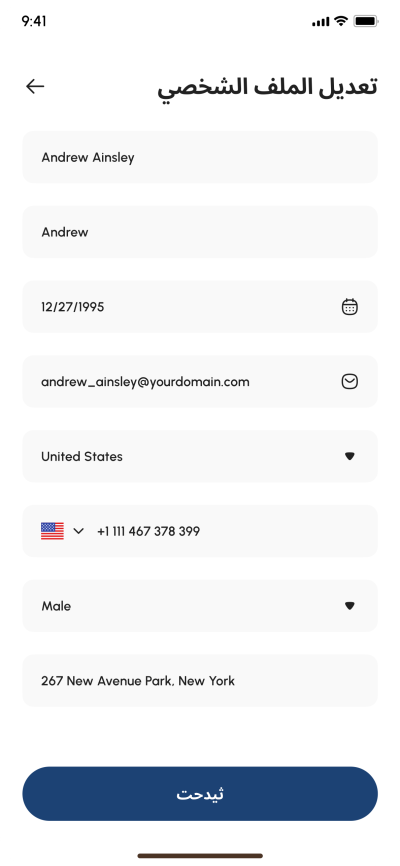Expand the Male gender dropdown arrow
400x866 pixels.
[349, 606]
